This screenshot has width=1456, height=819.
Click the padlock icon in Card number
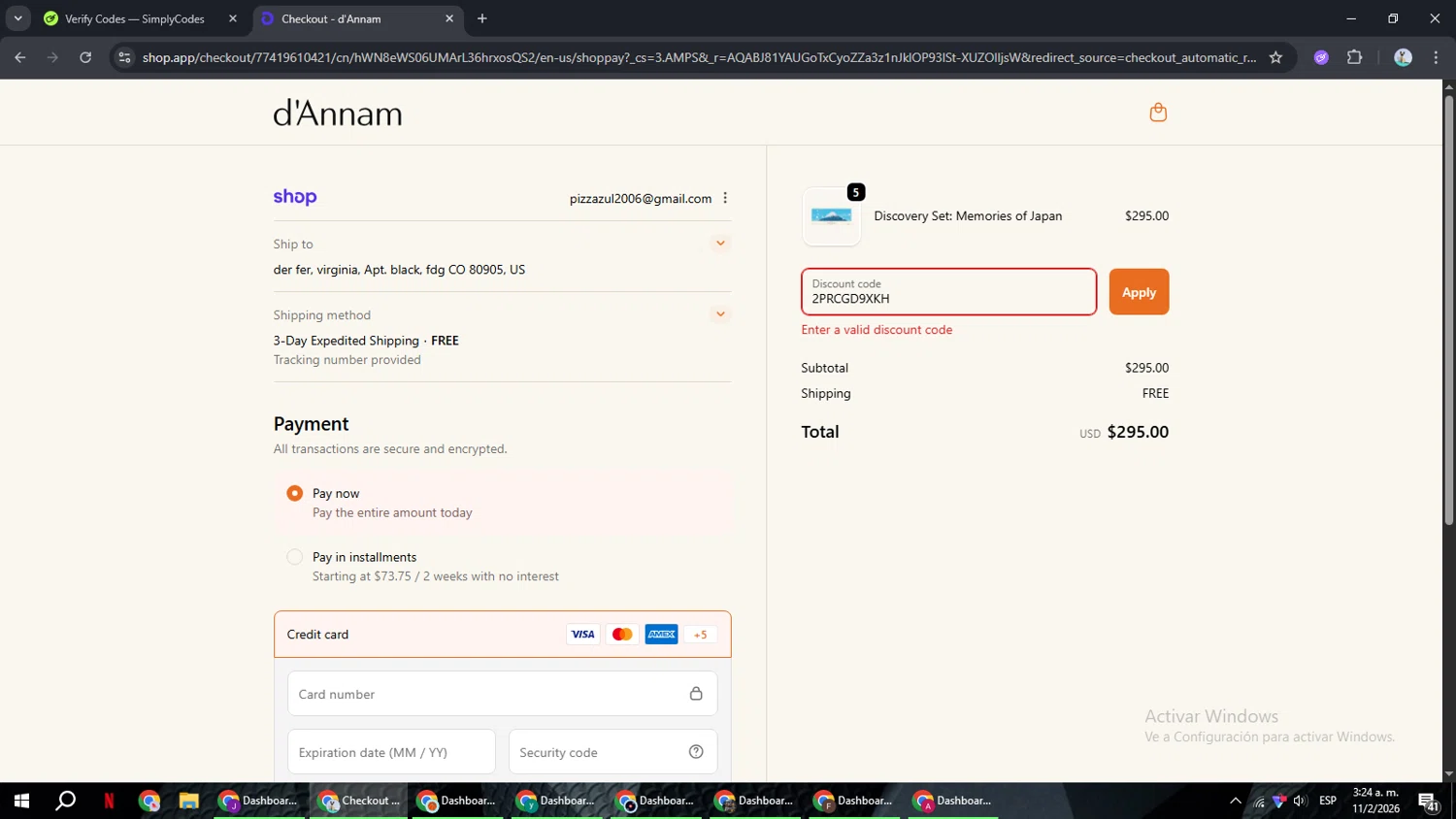(696, 694)
